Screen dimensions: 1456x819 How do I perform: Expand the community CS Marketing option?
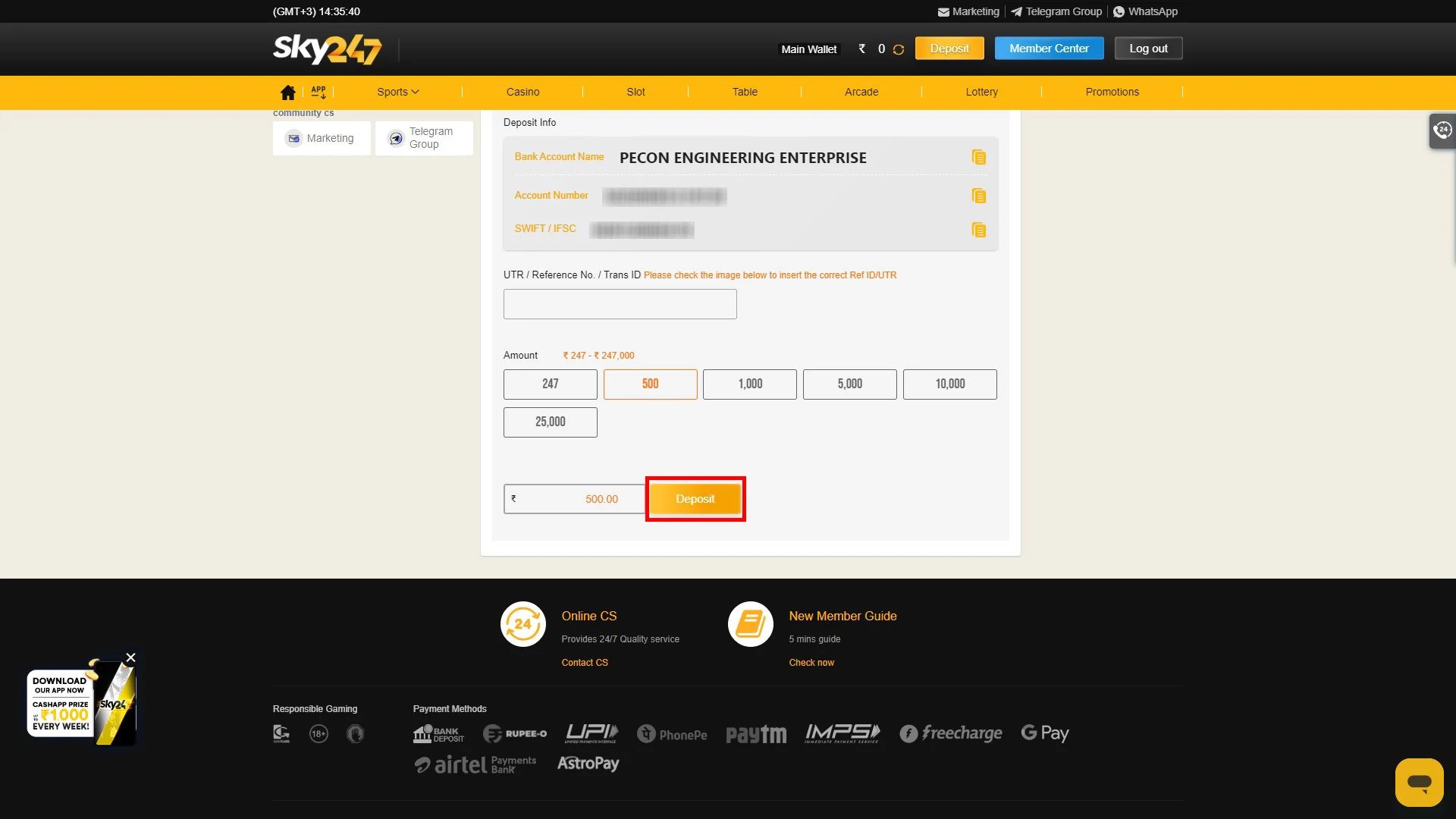point(322,137)
